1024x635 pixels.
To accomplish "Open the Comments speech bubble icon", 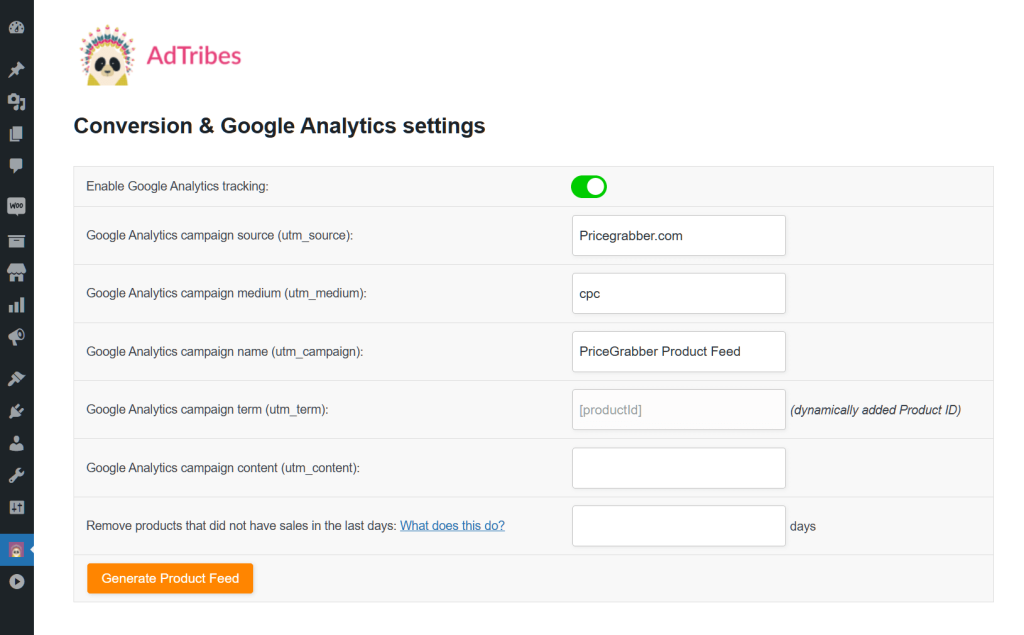I will coord(16,166).
